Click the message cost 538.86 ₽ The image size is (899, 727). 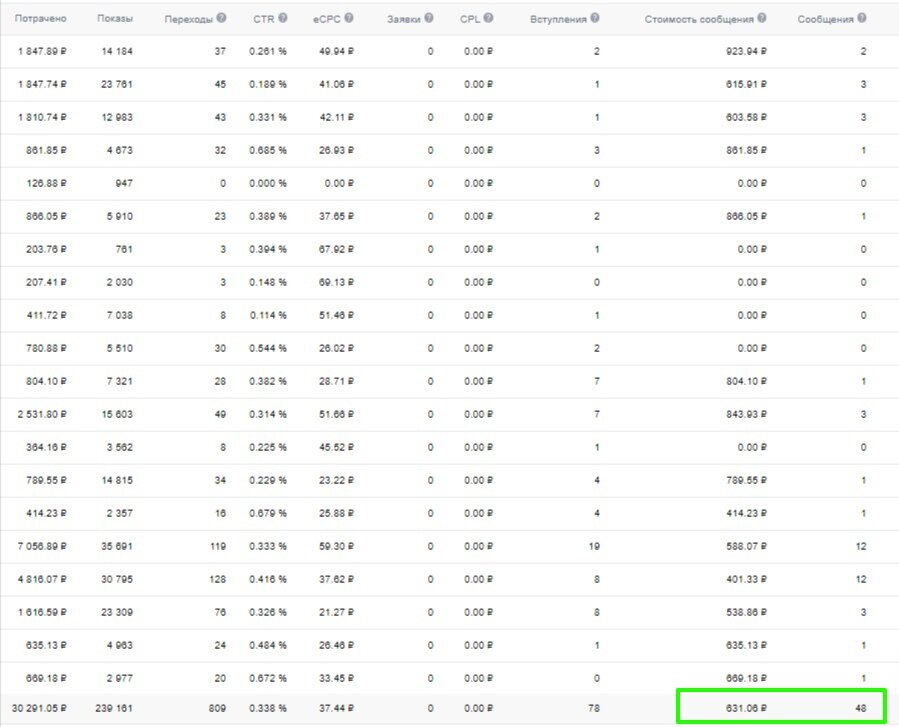pos(746,612)
